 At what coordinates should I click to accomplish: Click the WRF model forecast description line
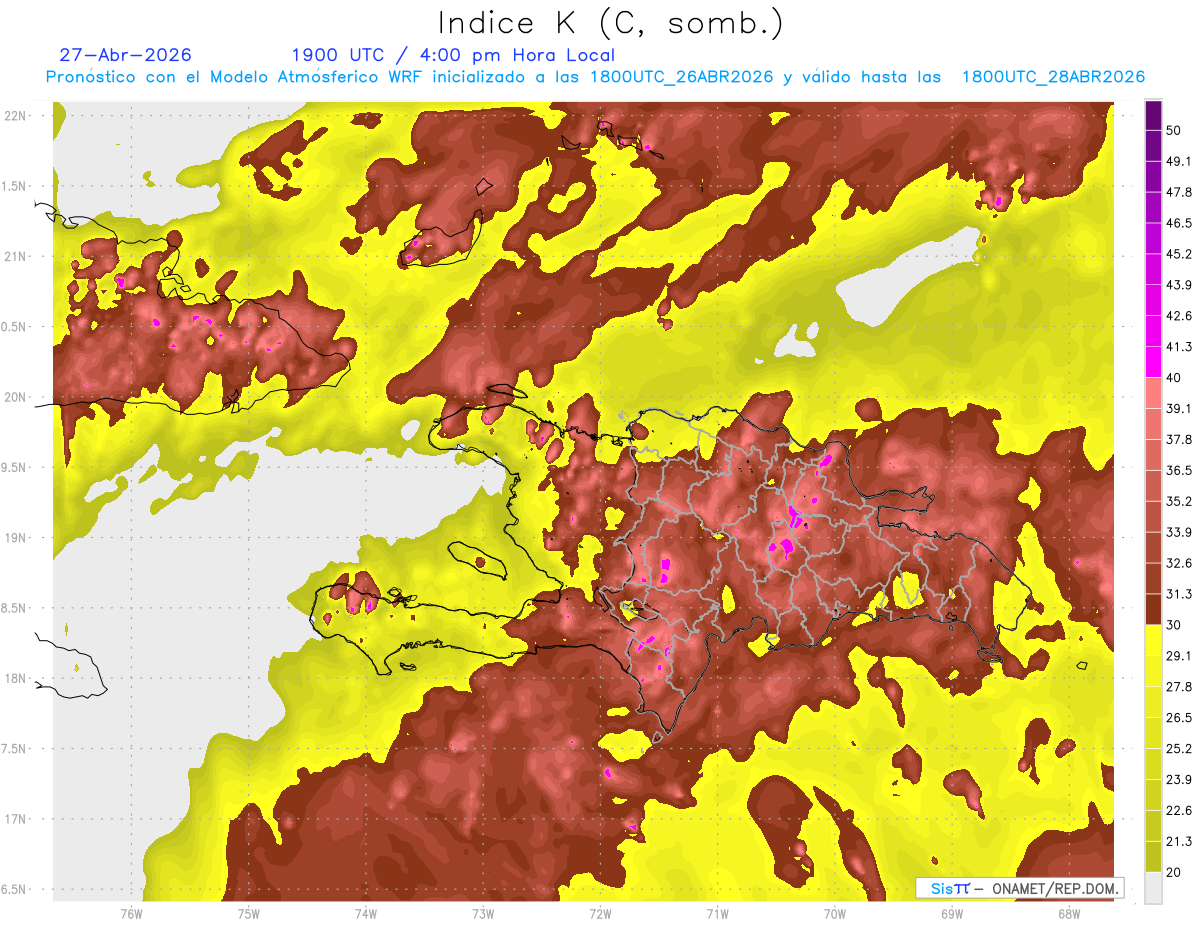595,77
